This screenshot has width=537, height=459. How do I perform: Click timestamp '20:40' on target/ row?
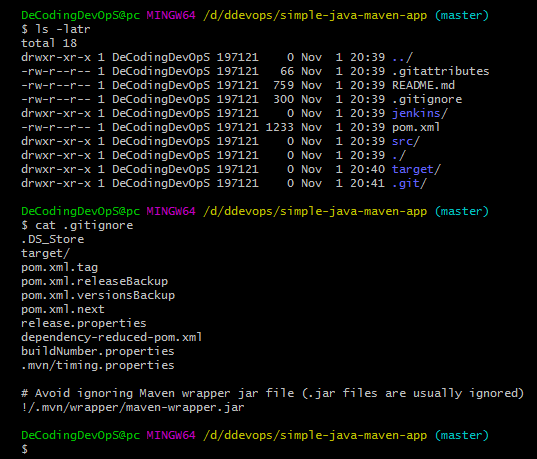pyautogui.click(x=367, y=169)
